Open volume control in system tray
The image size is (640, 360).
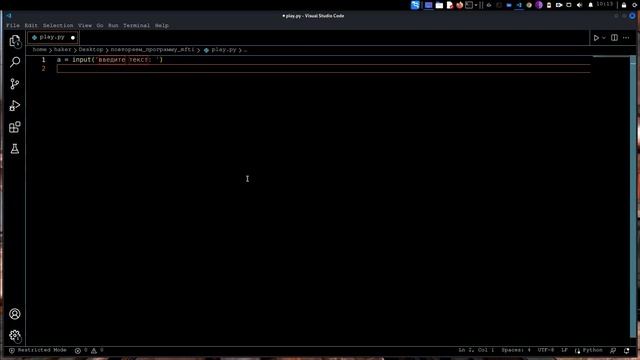click(579, 5)
